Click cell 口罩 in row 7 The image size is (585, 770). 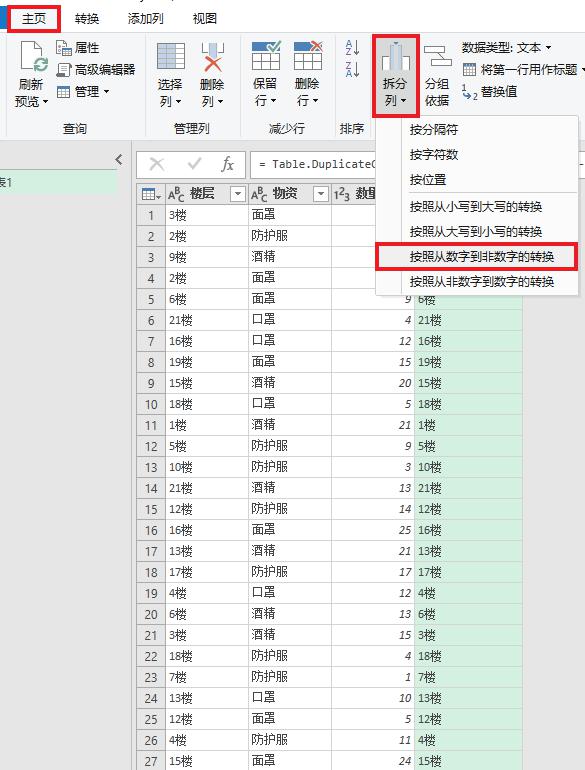(290, 341)
